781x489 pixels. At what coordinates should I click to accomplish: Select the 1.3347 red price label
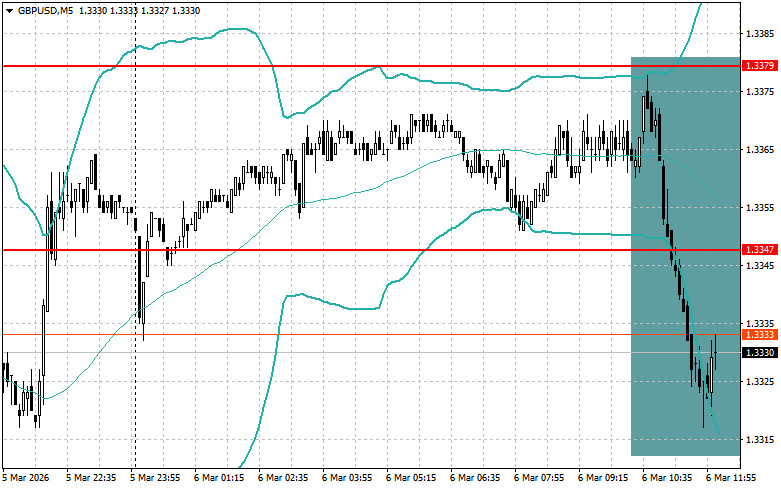(x=760, y=250)
